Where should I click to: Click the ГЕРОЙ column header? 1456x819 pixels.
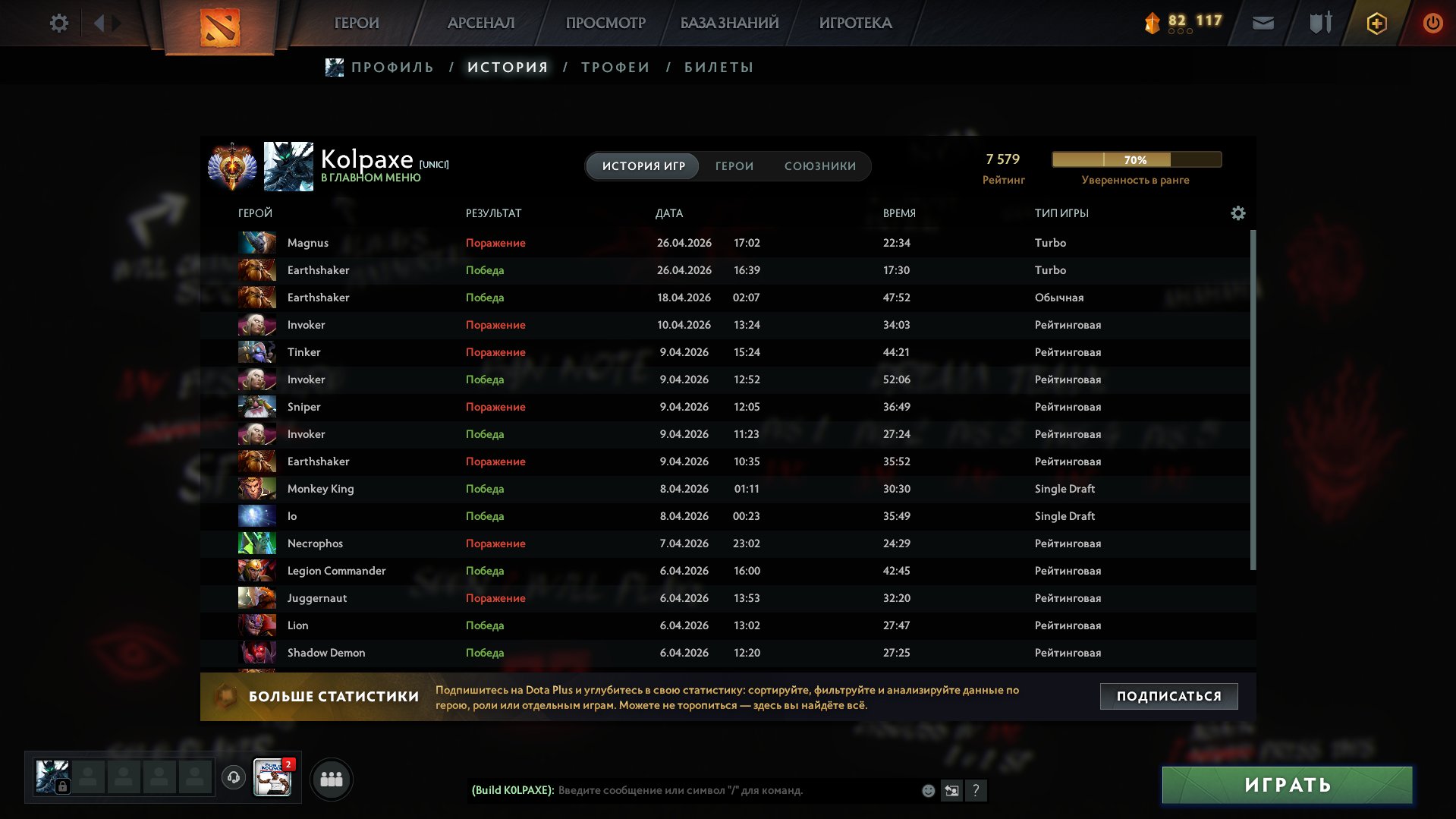click(x=255, y=213)
